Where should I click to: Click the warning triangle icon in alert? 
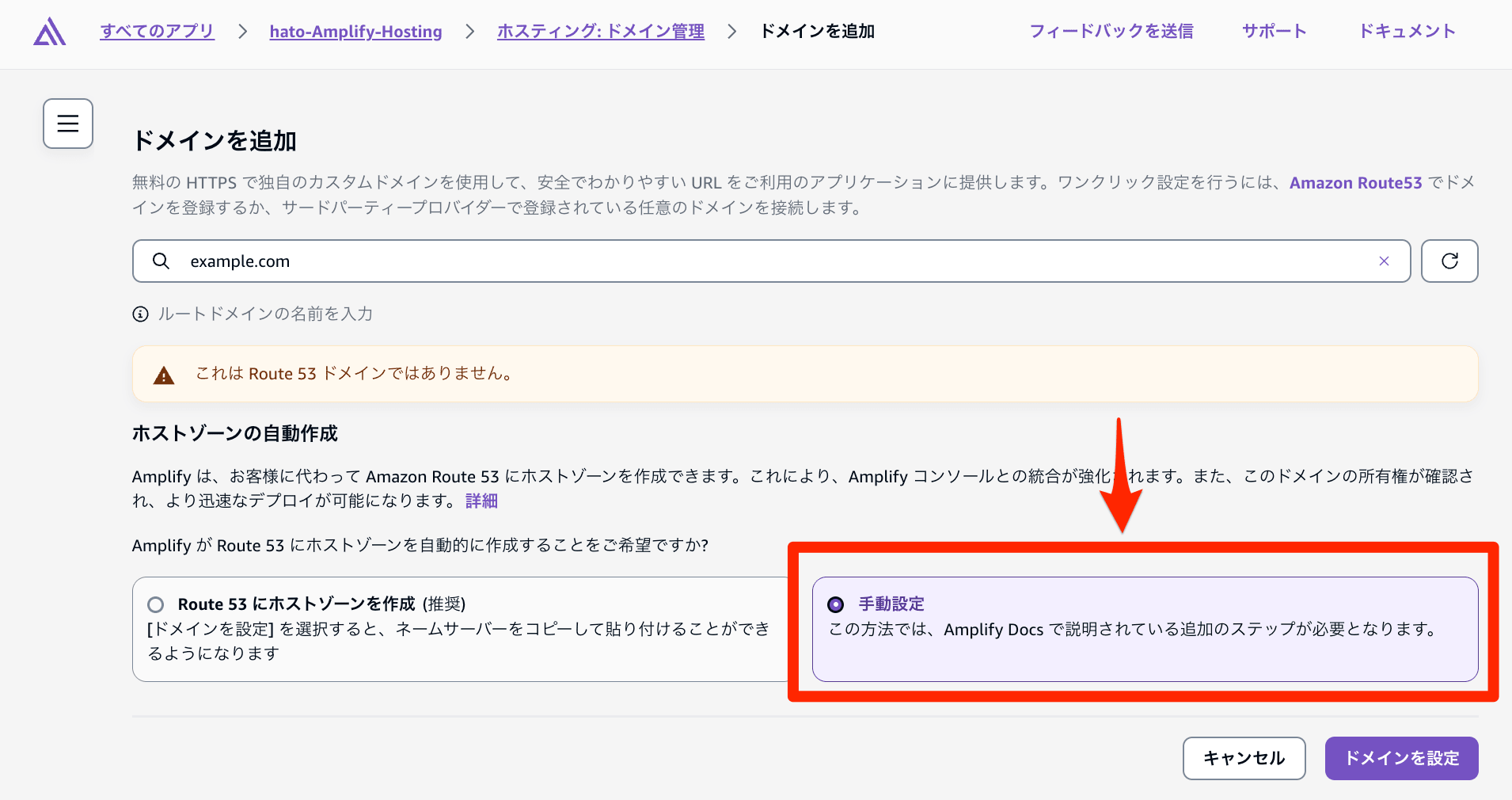pyautogui.click(x=164, y=375)
